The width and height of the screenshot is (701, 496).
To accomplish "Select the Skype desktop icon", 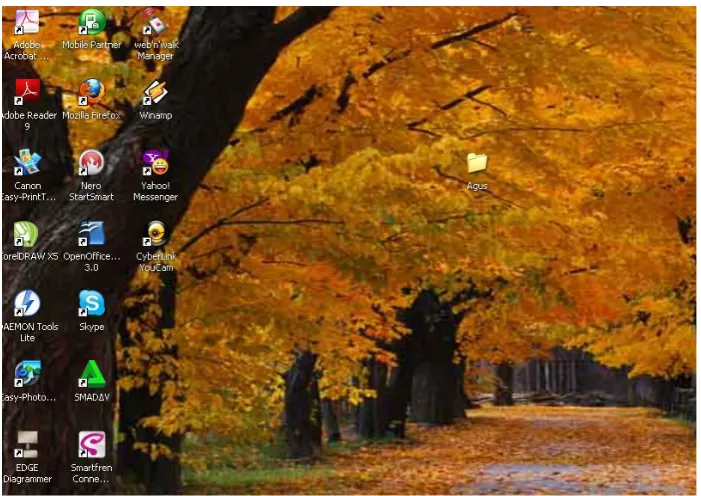I will click(92, 303).
